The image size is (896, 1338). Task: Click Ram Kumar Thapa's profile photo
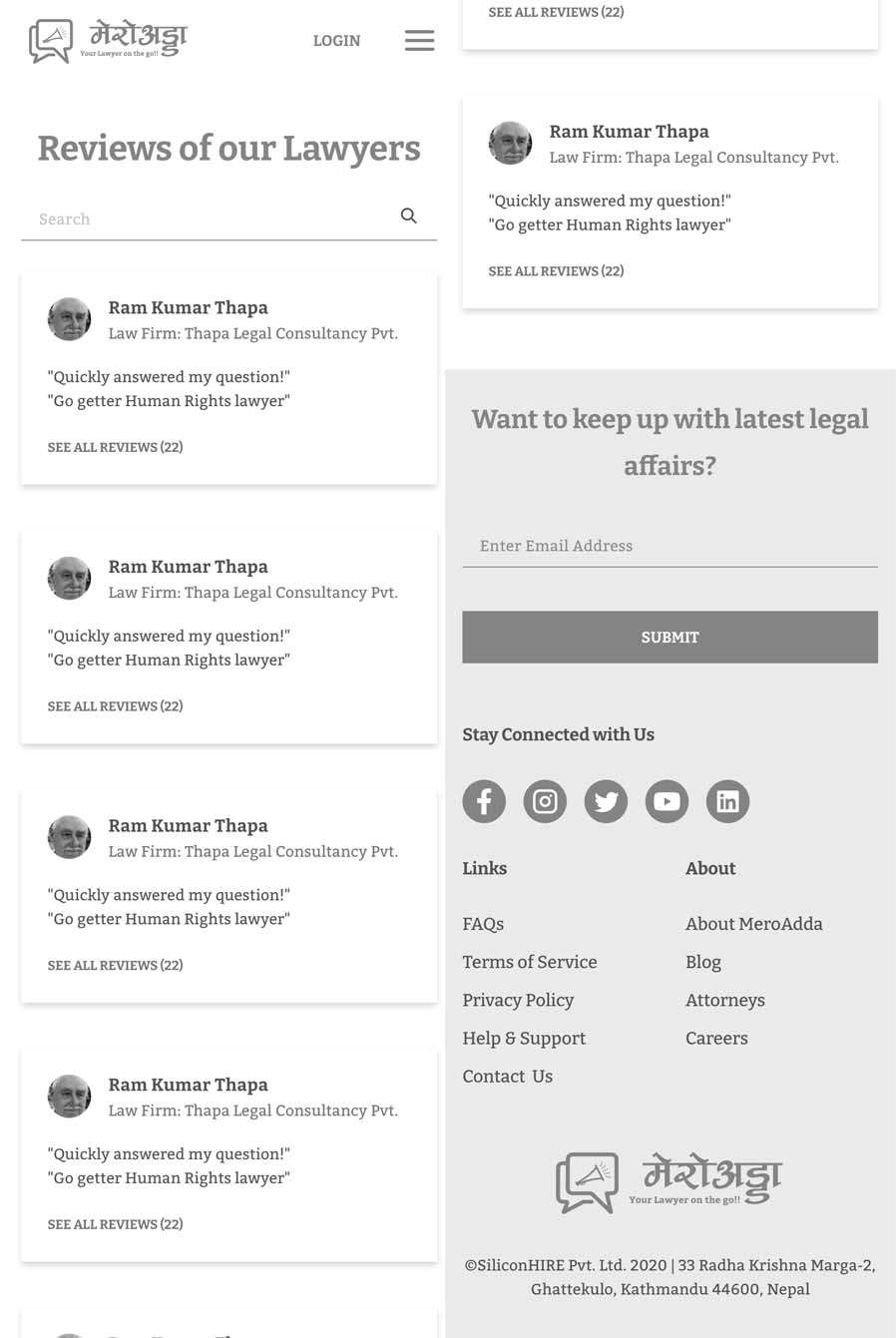point(69,318)
